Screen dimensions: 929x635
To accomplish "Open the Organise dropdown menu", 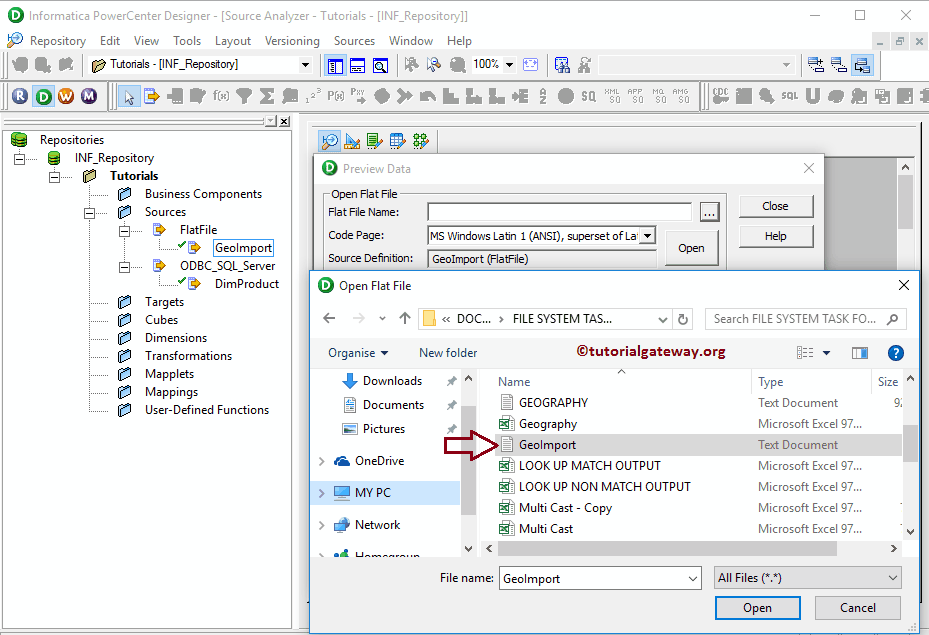I will tap(358, 353).
